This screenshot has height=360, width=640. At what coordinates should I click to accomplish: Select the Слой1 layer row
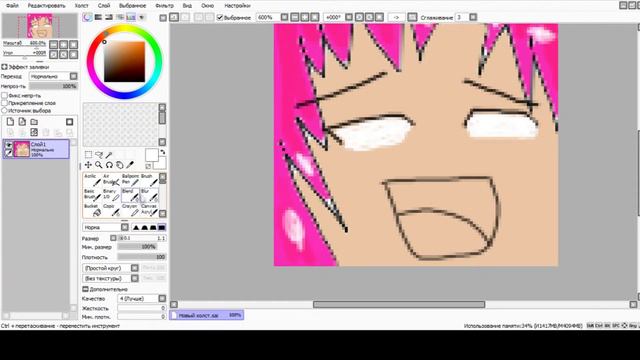coord(36,149)
